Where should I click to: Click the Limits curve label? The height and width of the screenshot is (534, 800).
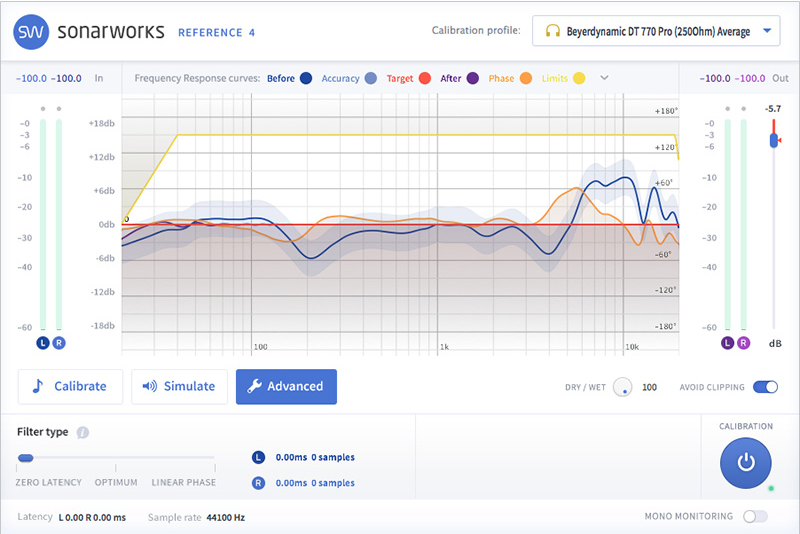[x=555, y=78]
